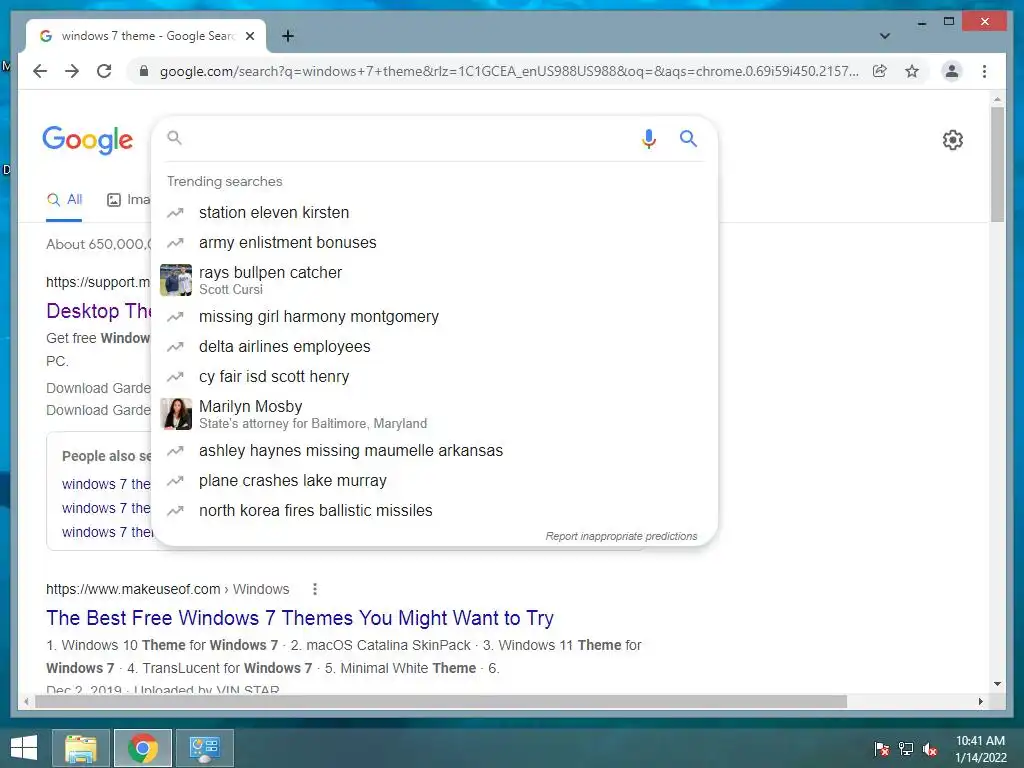
Task: Click the scrollbar up arrow
Action: pyautogui.click(x=997, y=99)
